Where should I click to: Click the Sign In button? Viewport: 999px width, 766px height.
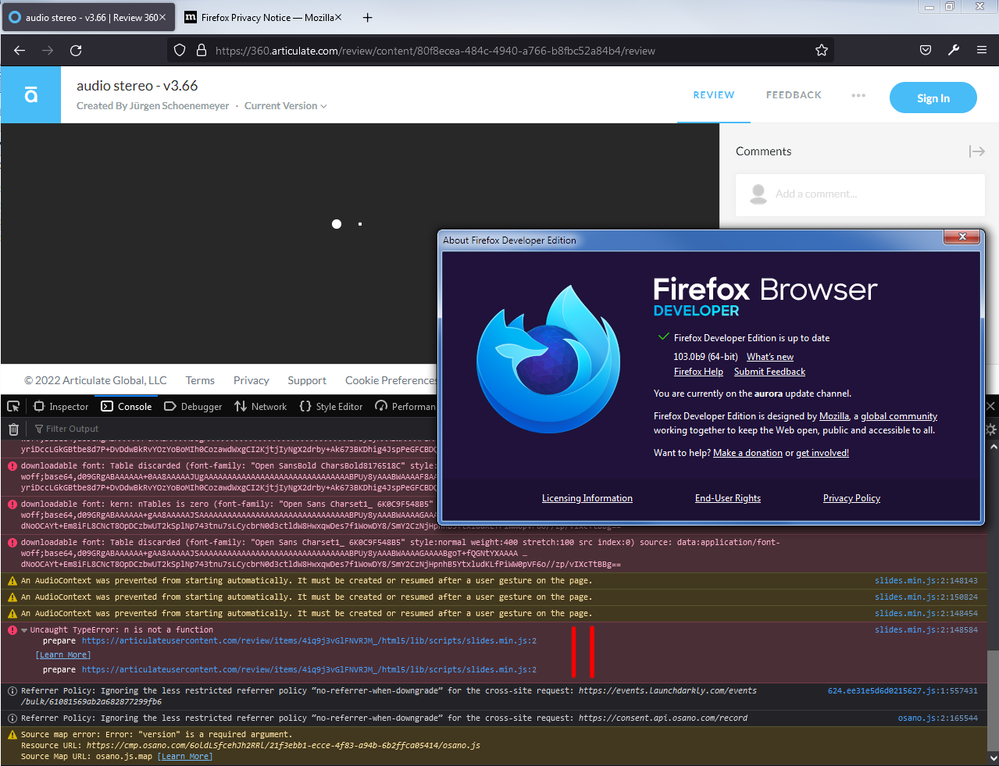click(932, 98)
